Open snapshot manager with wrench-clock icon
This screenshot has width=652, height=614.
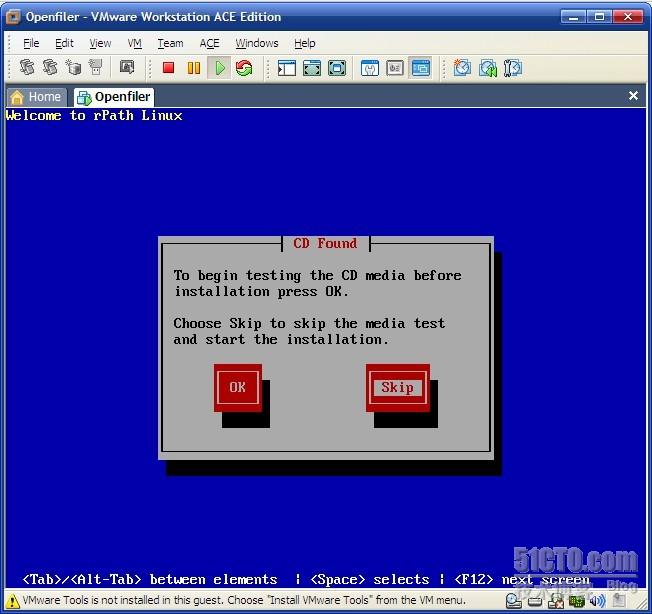click(513, 68)
